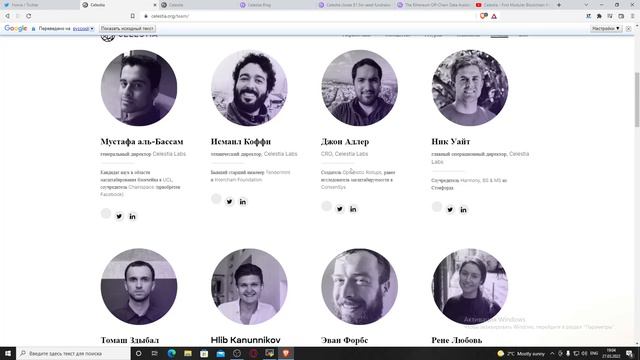Click the gray circle icon under Nick White
This screenshot has width=640, height=360.
click(x=437, y=207)
